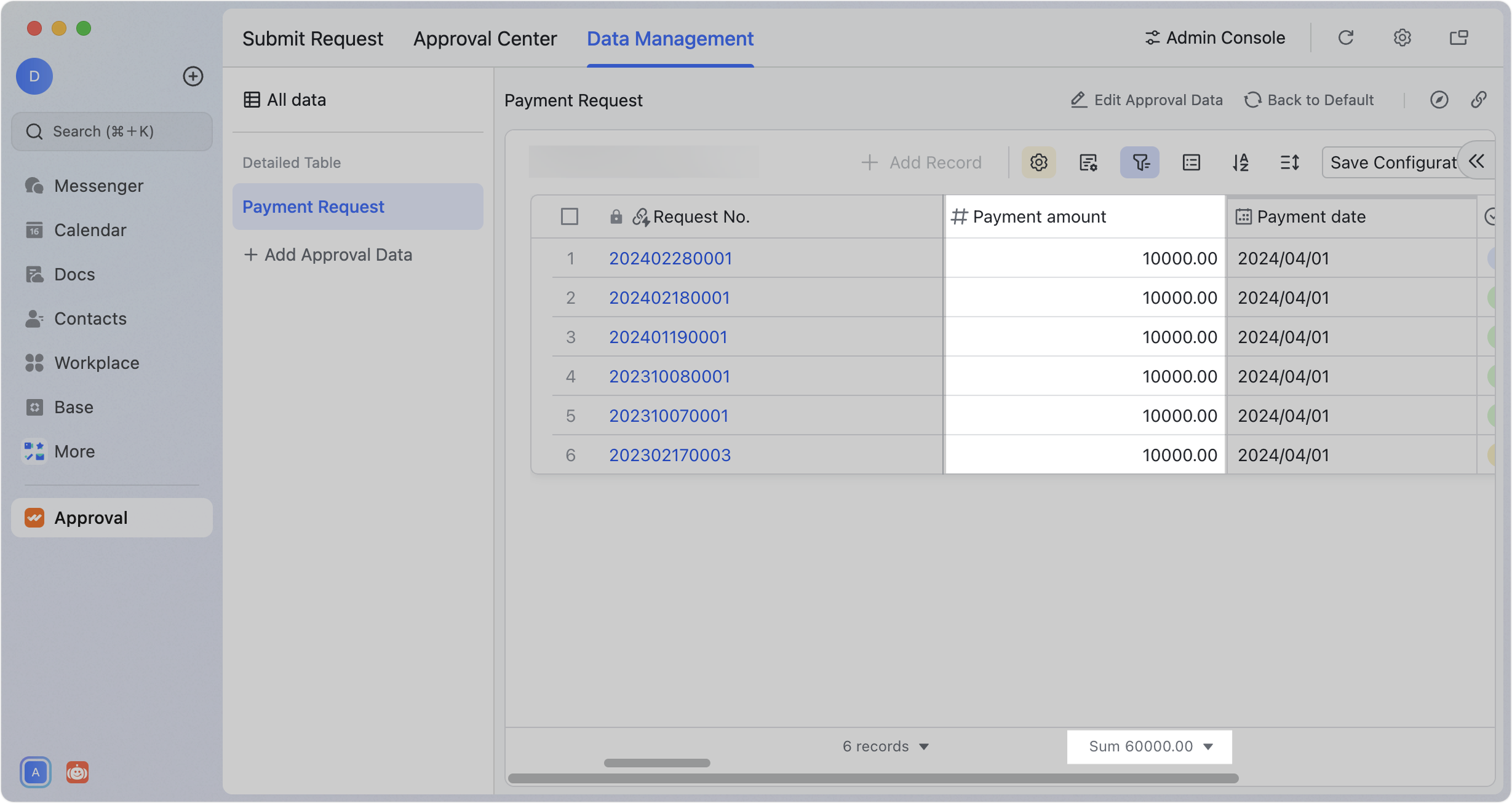Open Admin Console
This screenshot has width=1512, height=803.
click(x=1215, y=38)
